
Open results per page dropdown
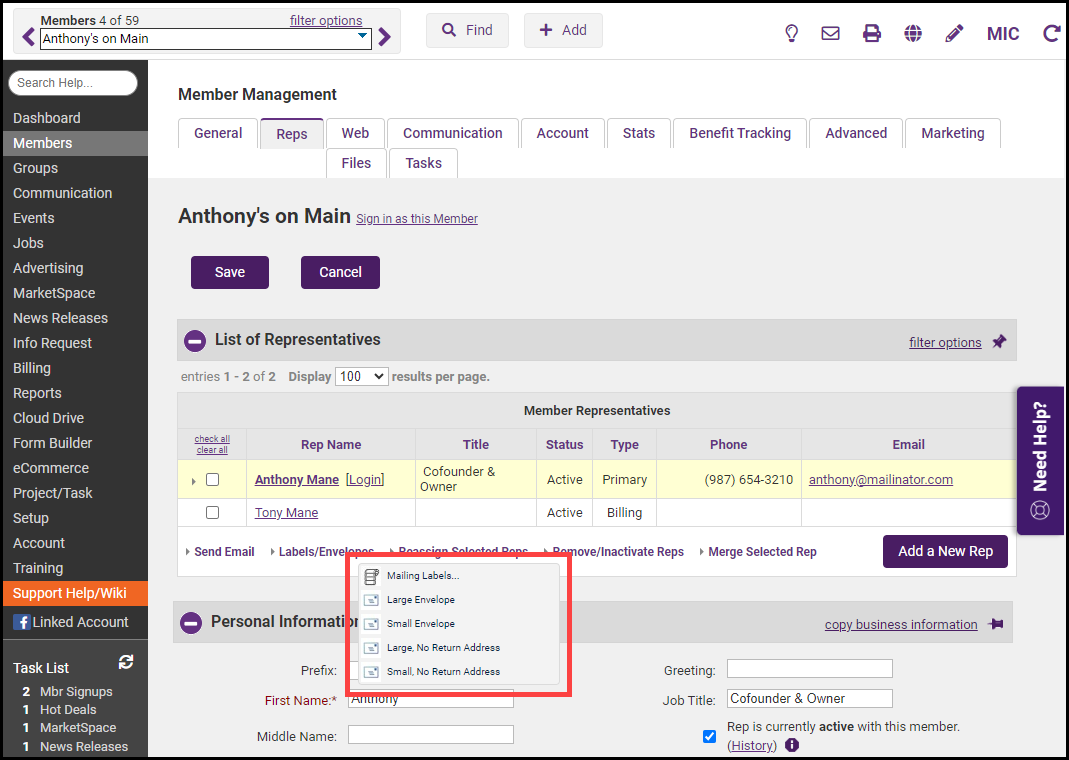362,377
